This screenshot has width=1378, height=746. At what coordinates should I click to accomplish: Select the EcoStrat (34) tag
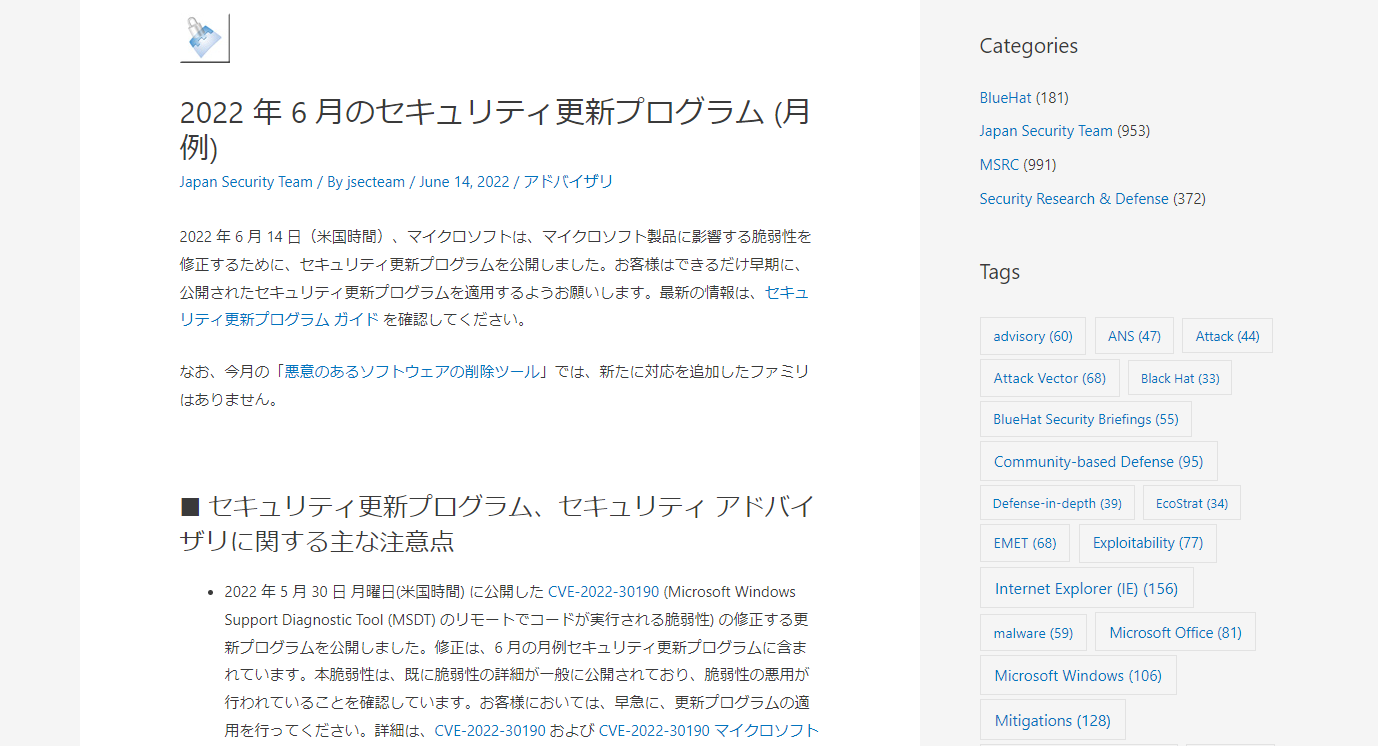pos(1192,503)
